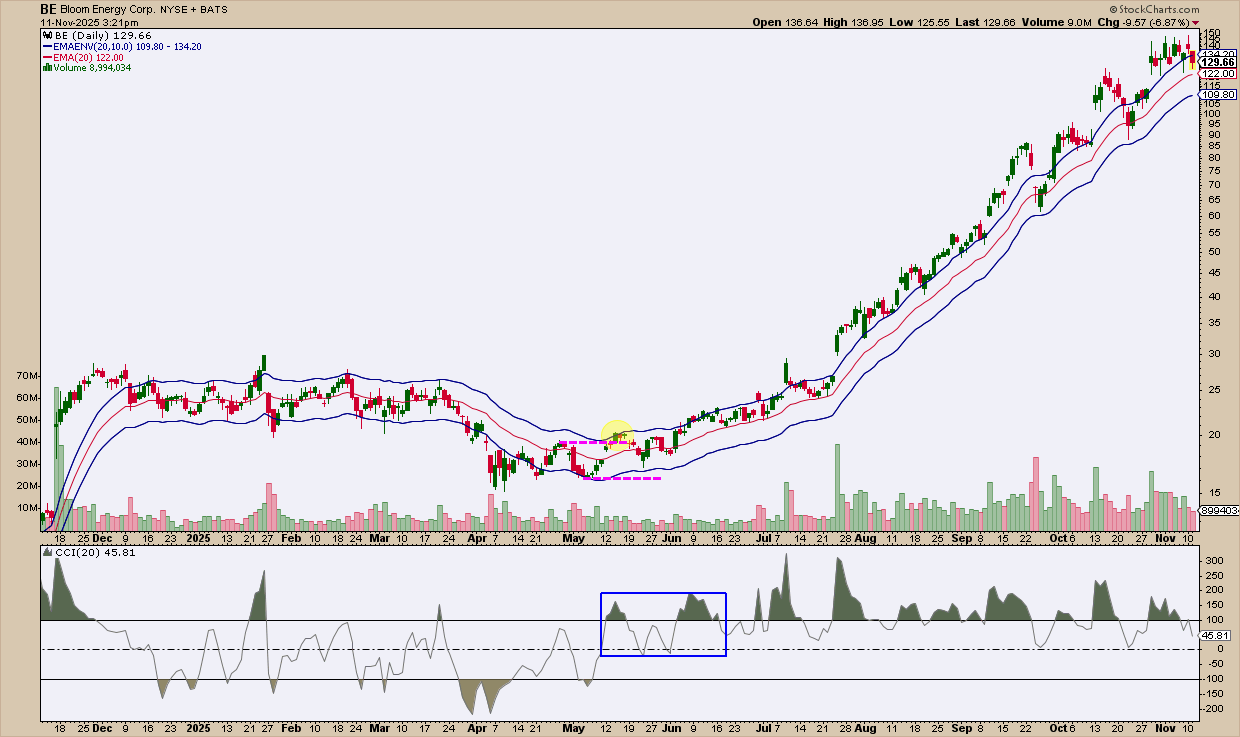This screenshot has width=1240, height=737.
Task: Click the upper magenta dashed line
Action: (x=593, y=442)
